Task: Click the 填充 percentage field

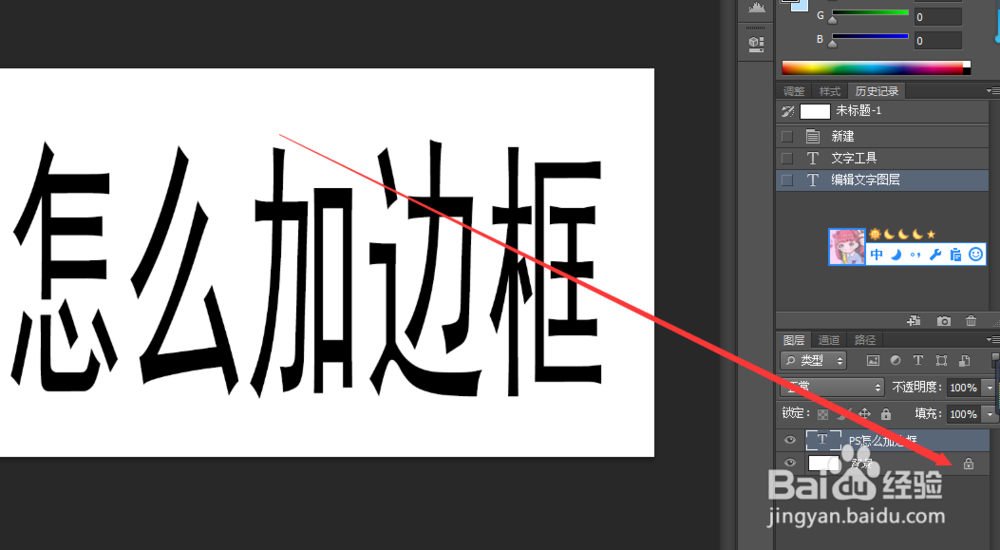Action: point(964,414)
